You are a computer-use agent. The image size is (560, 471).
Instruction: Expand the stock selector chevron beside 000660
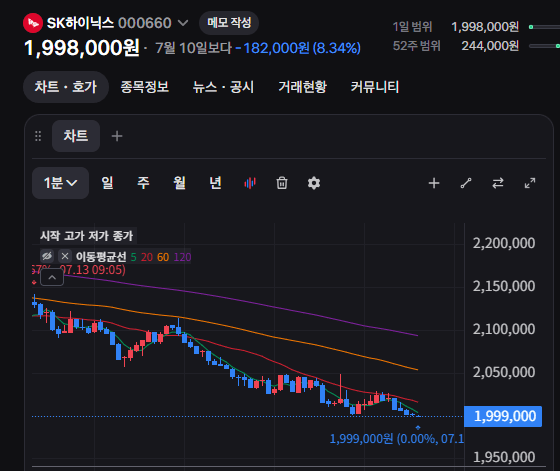click(x=183, y=23)
